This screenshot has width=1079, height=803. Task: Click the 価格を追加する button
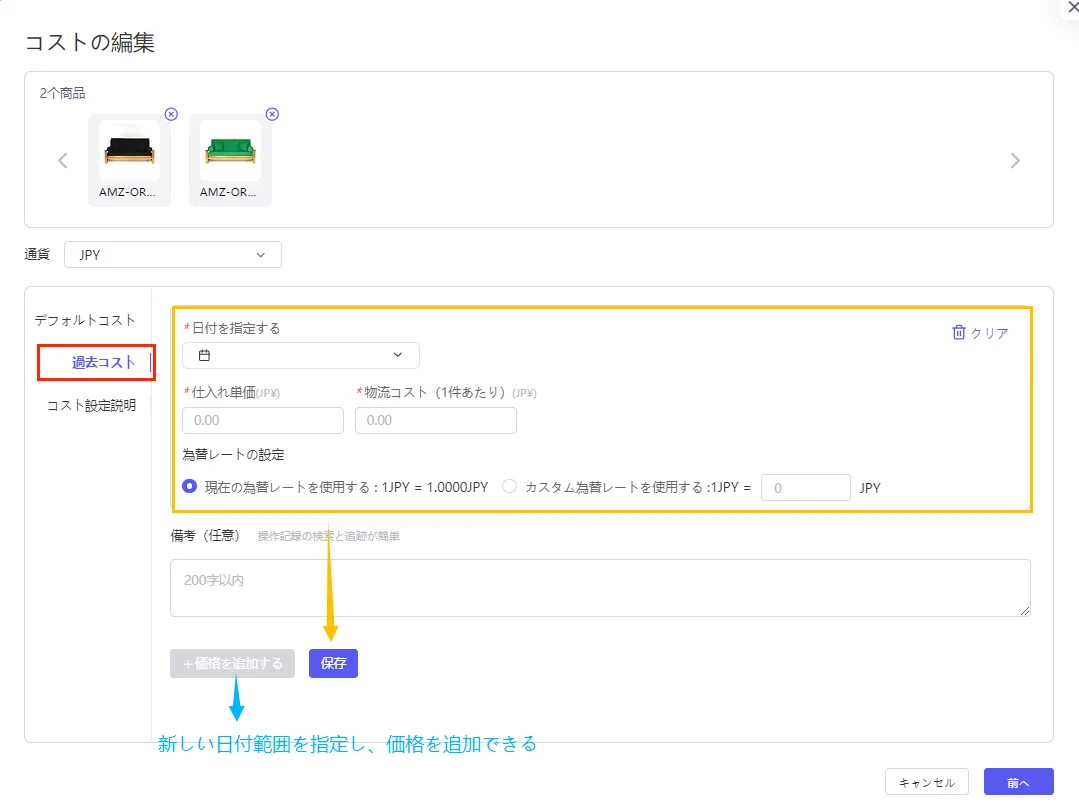pyautogui.click(x=233, y=663)
